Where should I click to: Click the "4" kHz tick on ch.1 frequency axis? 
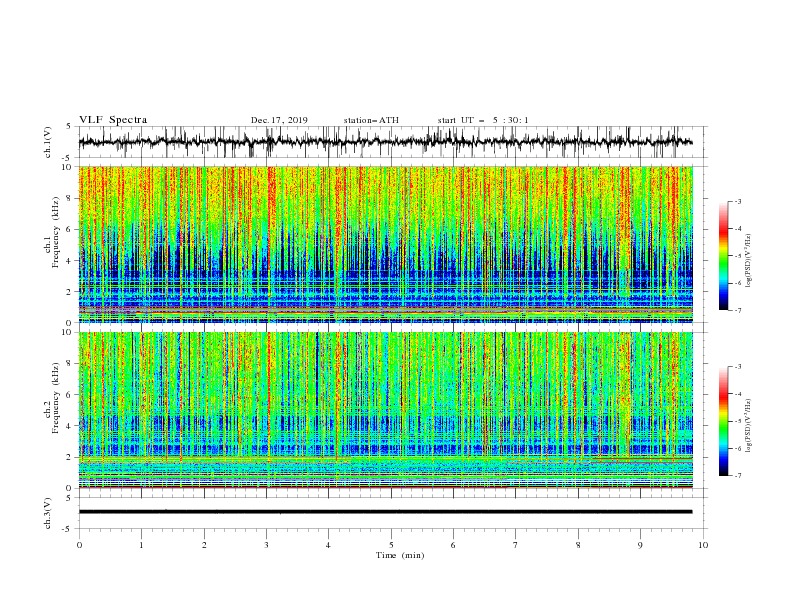[x=70, y=261]
